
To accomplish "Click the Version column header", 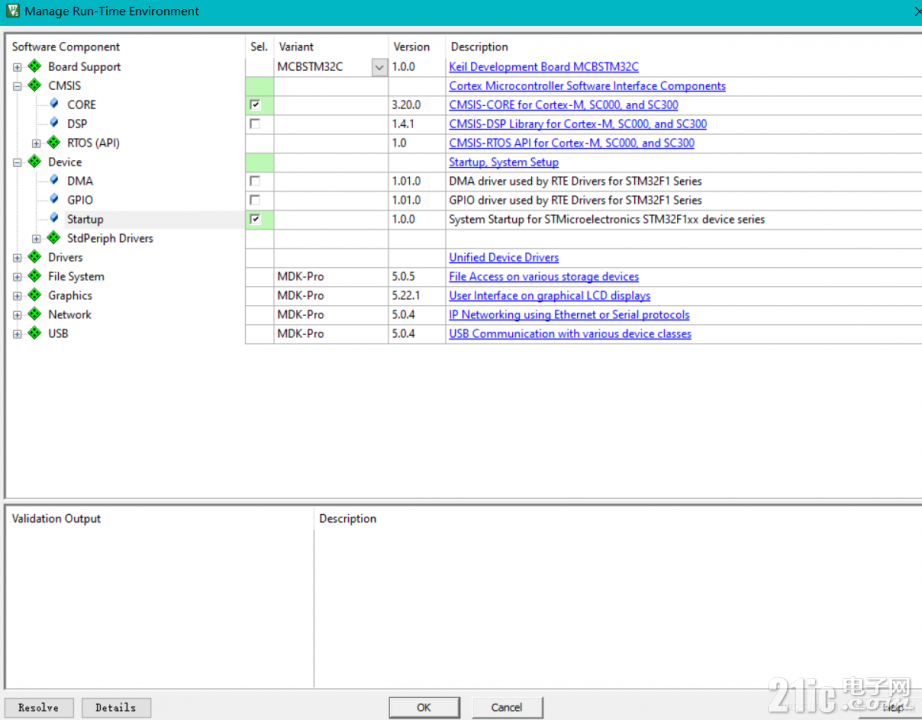I will click(412, 46).
